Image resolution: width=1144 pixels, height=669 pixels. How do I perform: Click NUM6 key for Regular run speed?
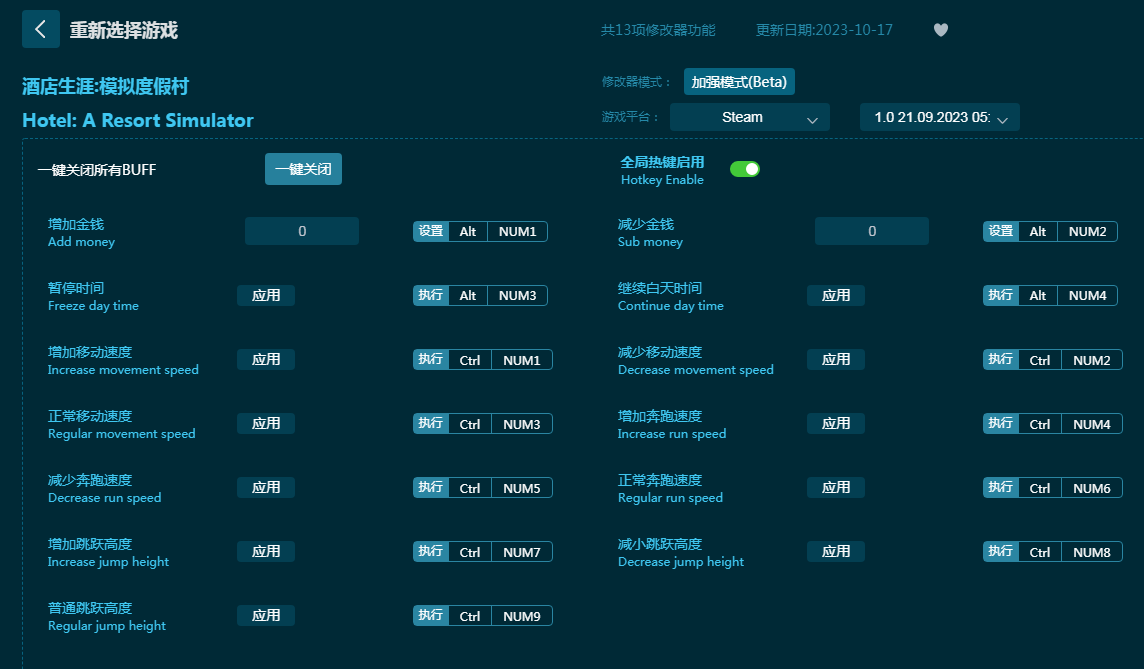tap(1091, 487)
